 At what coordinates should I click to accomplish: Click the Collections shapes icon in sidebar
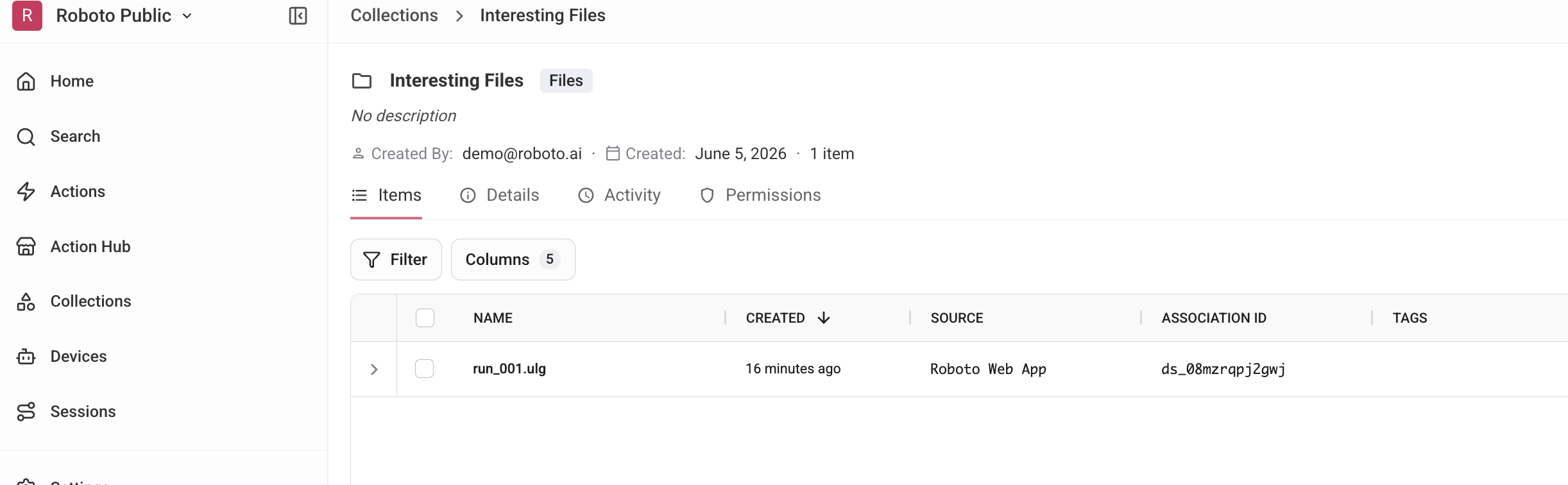coord(26,302)
